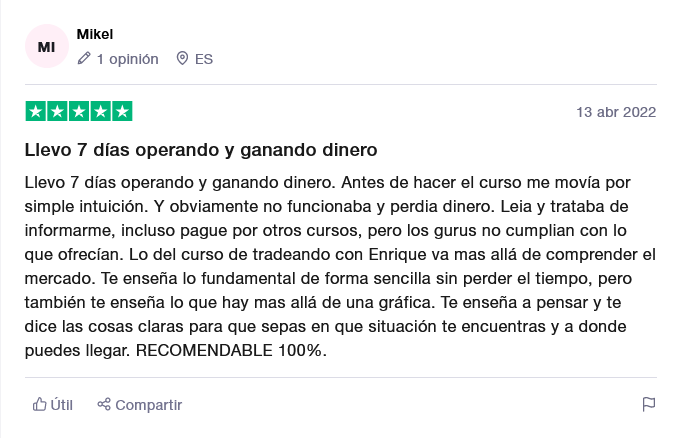Click the second green rating star
680x438 pixels.
coord(57,111)
